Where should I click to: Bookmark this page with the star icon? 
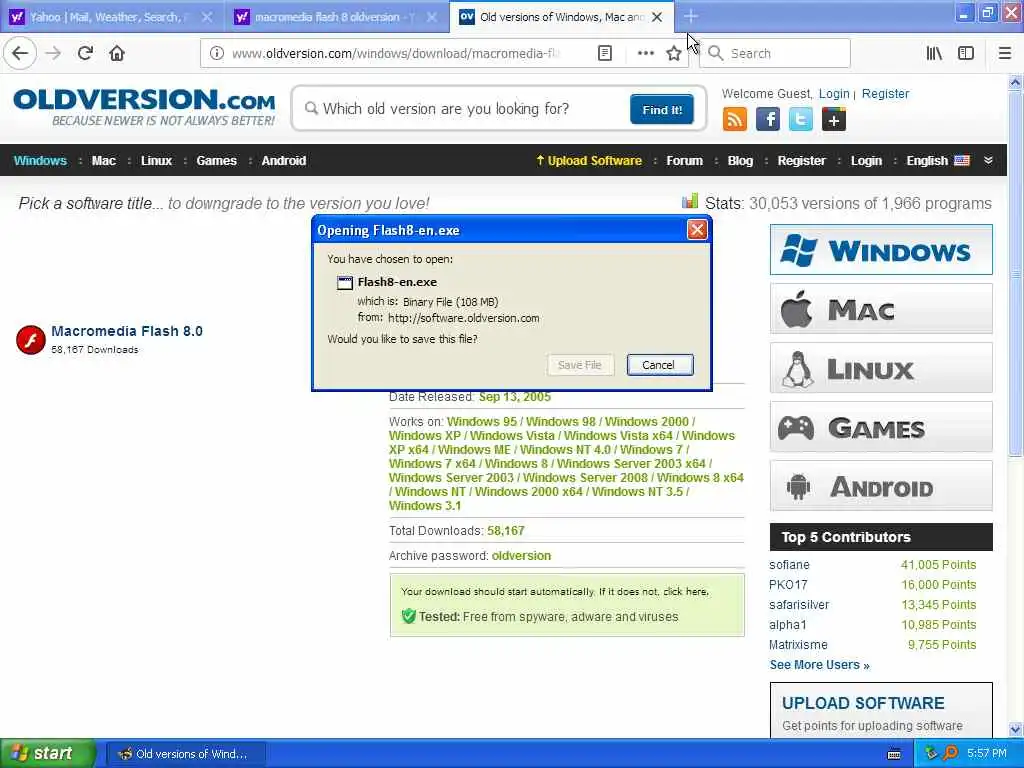(x=674, y=54)
